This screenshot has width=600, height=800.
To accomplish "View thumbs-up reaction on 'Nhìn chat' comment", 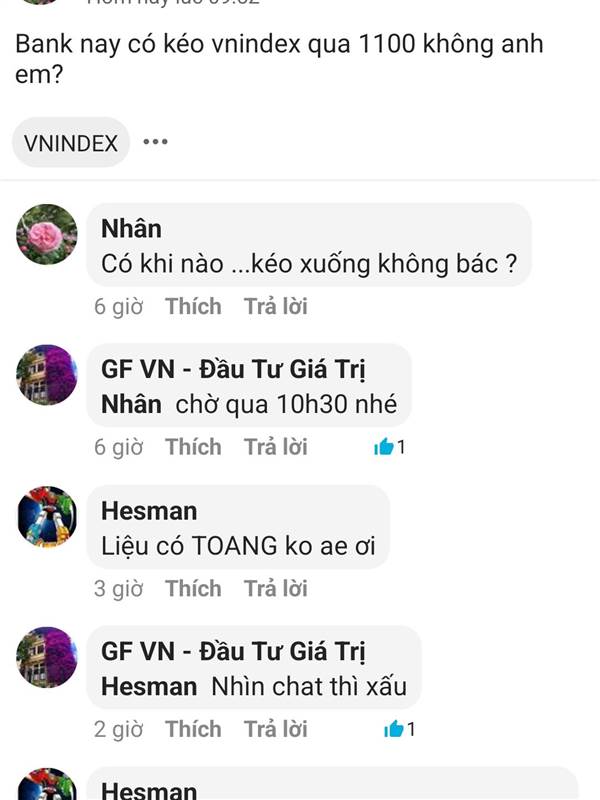I will tap(399, 729).
